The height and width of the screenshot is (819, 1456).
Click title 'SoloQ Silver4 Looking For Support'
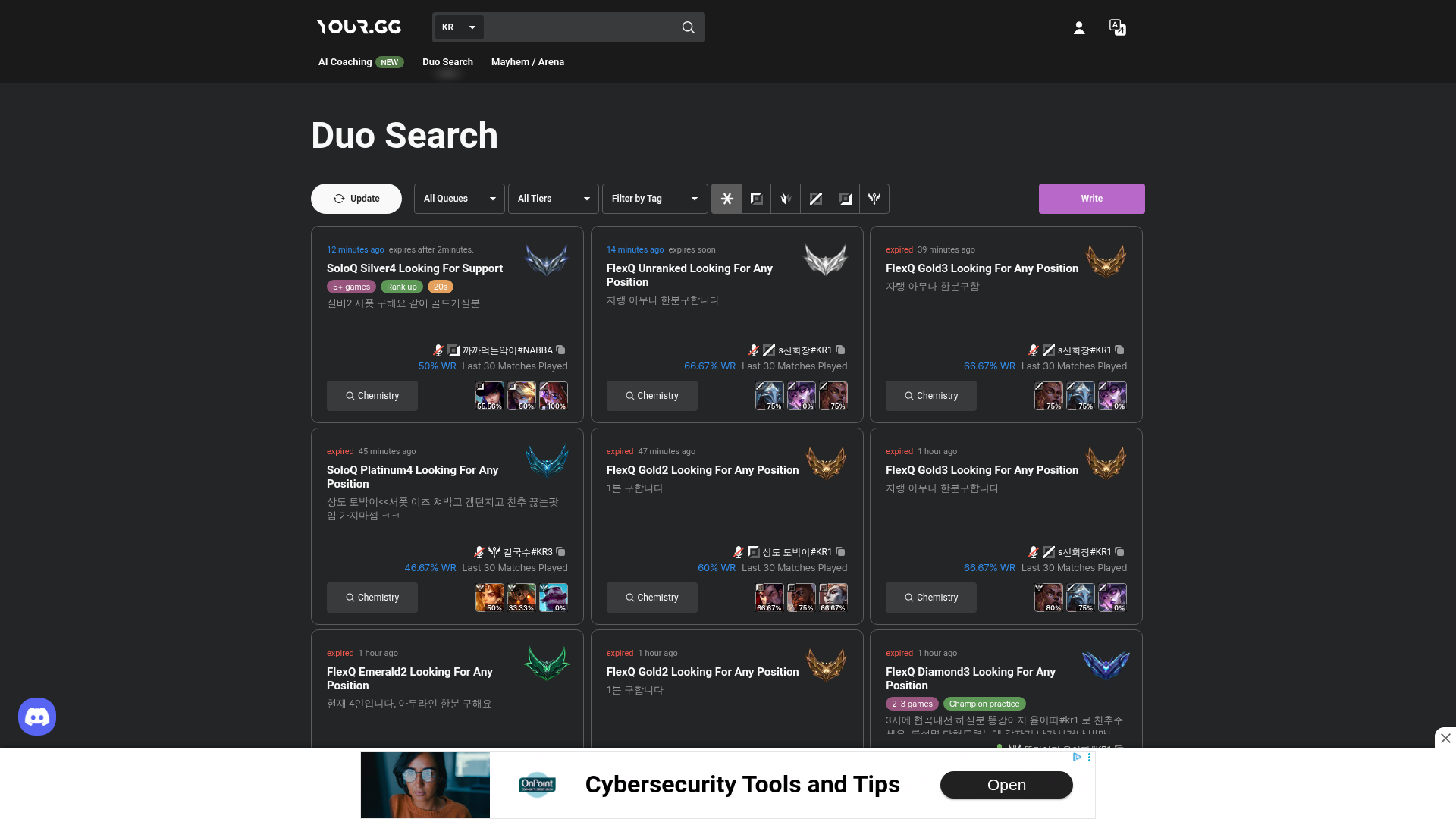[415, 268]
